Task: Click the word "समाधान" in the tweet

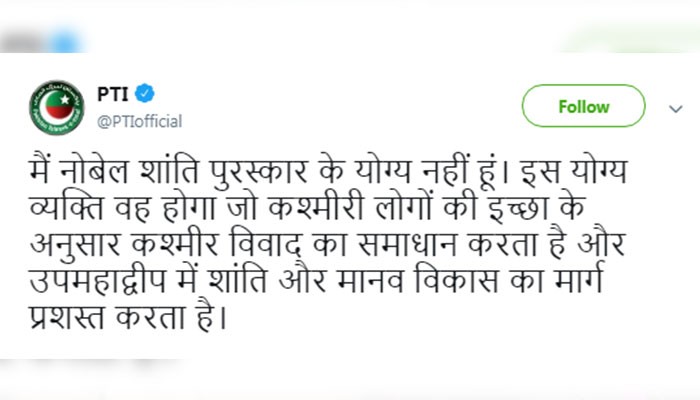Action: click(x=420, y=244)
